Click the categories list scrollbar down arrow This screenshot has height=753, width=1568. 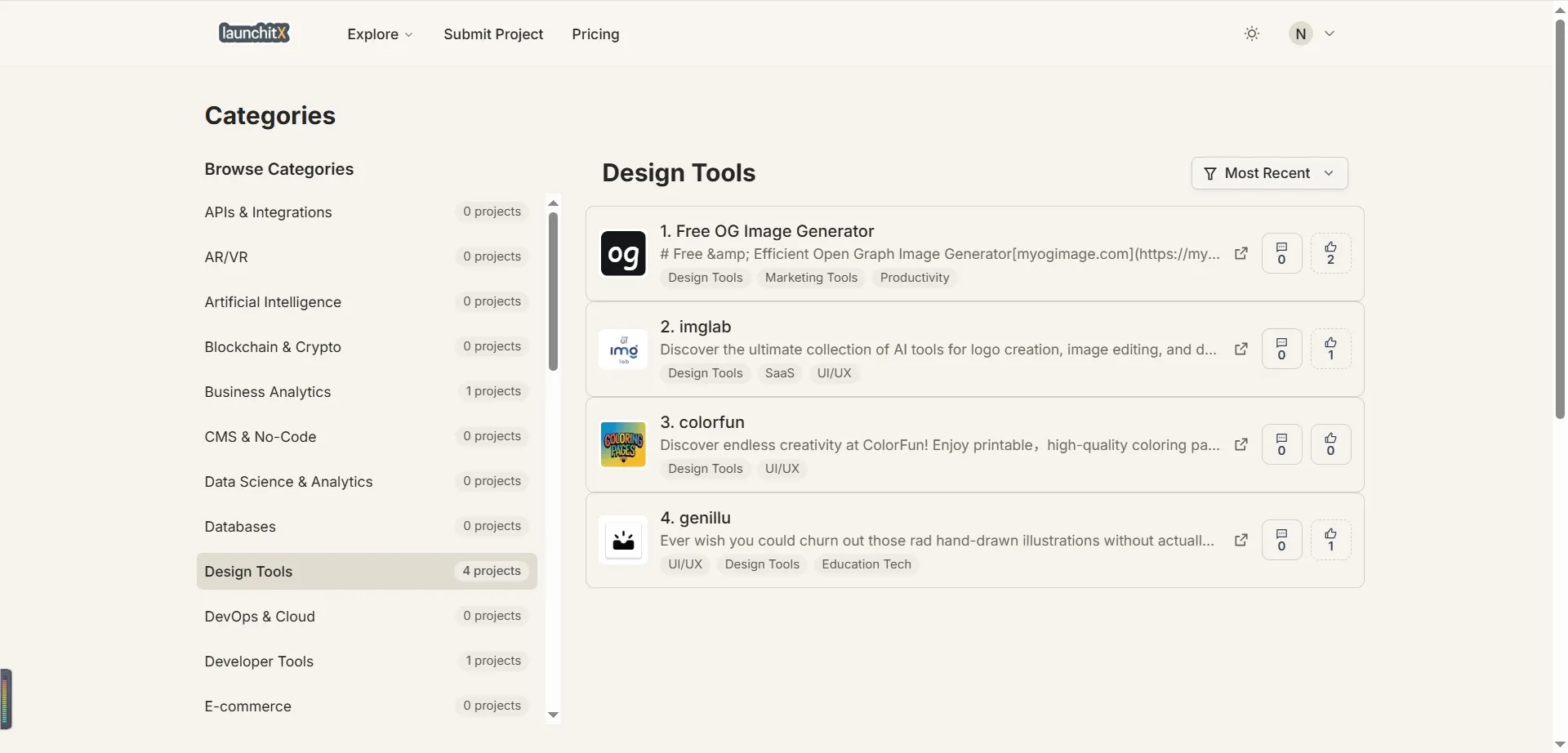(553, 715)
